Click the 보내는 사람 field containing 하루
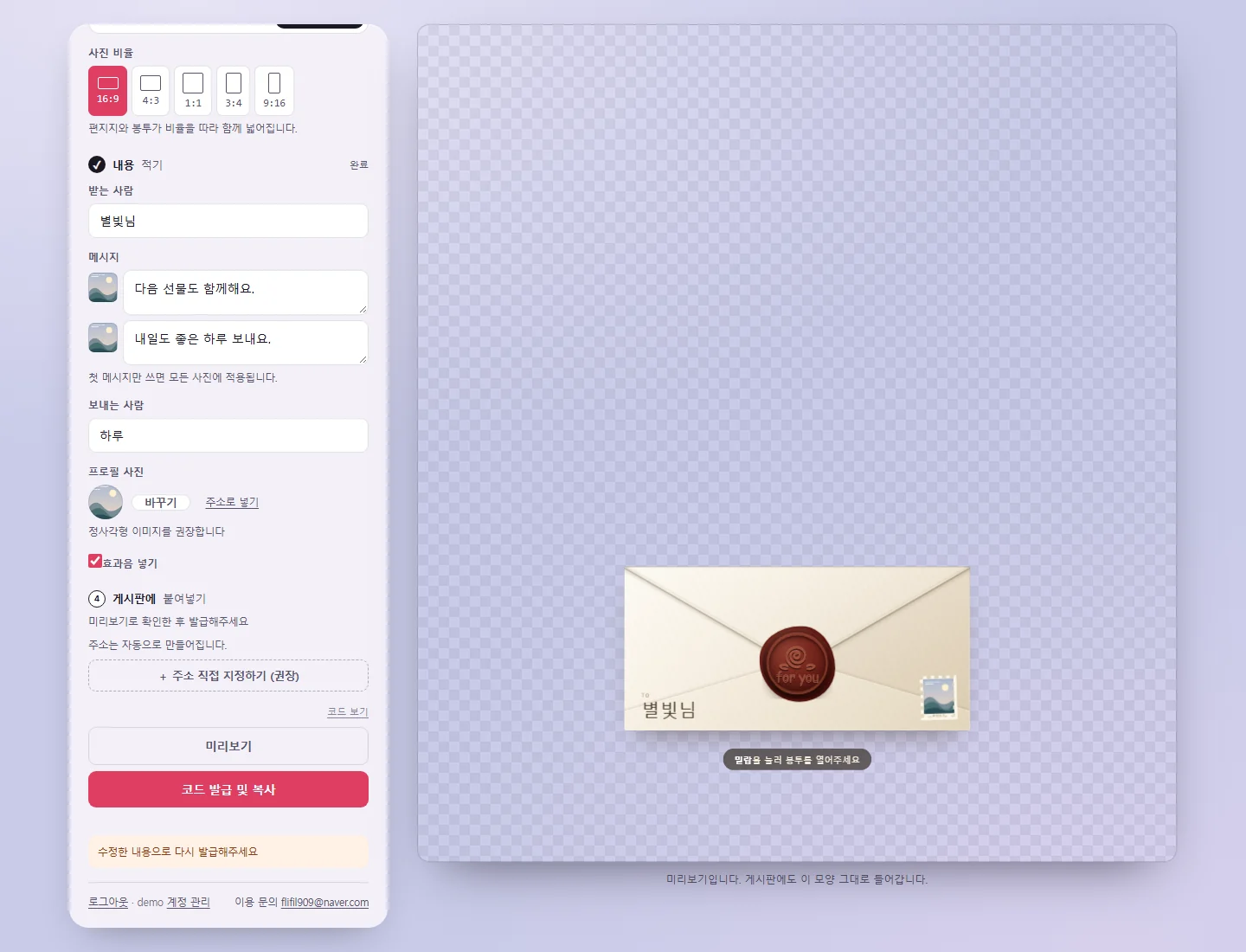 point(228,435)
